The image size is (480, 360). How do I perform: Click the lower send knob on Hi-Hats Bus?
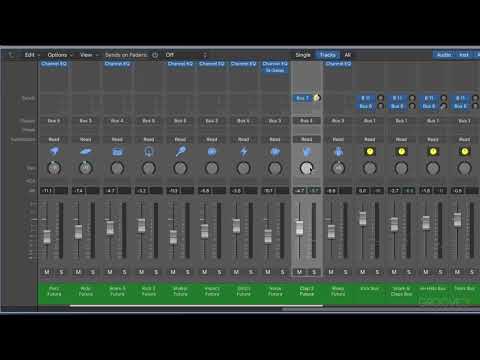[443, 106]
